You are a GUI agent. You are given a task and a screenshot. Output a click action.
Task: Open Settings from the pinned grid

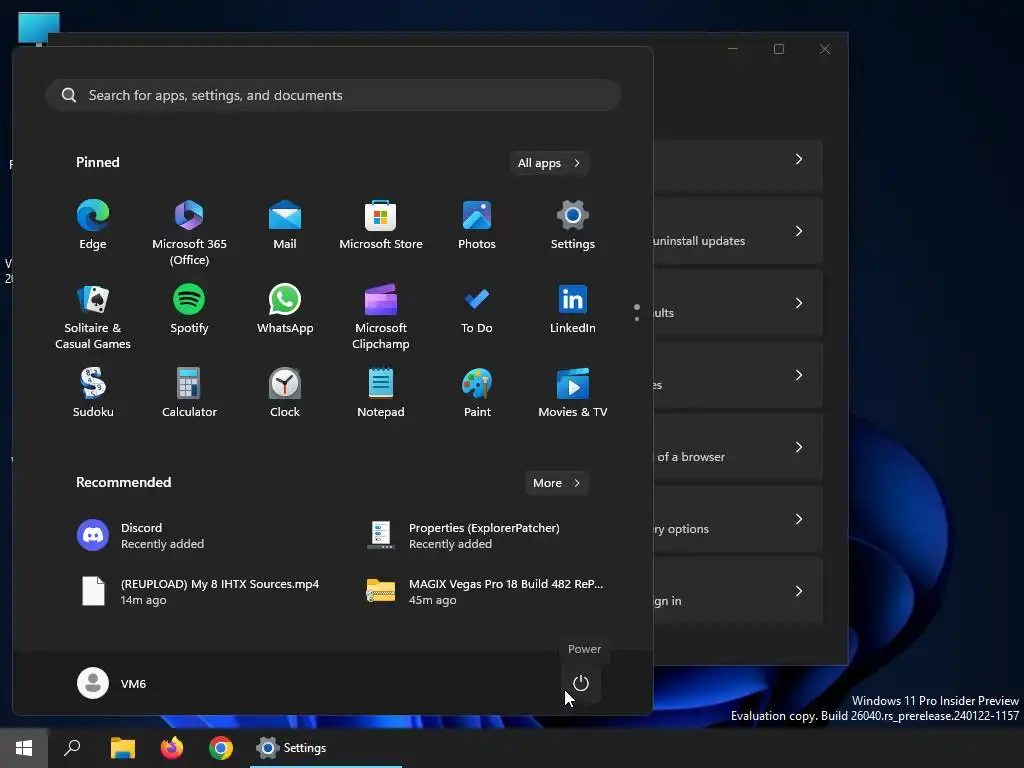tap(573, 225)
